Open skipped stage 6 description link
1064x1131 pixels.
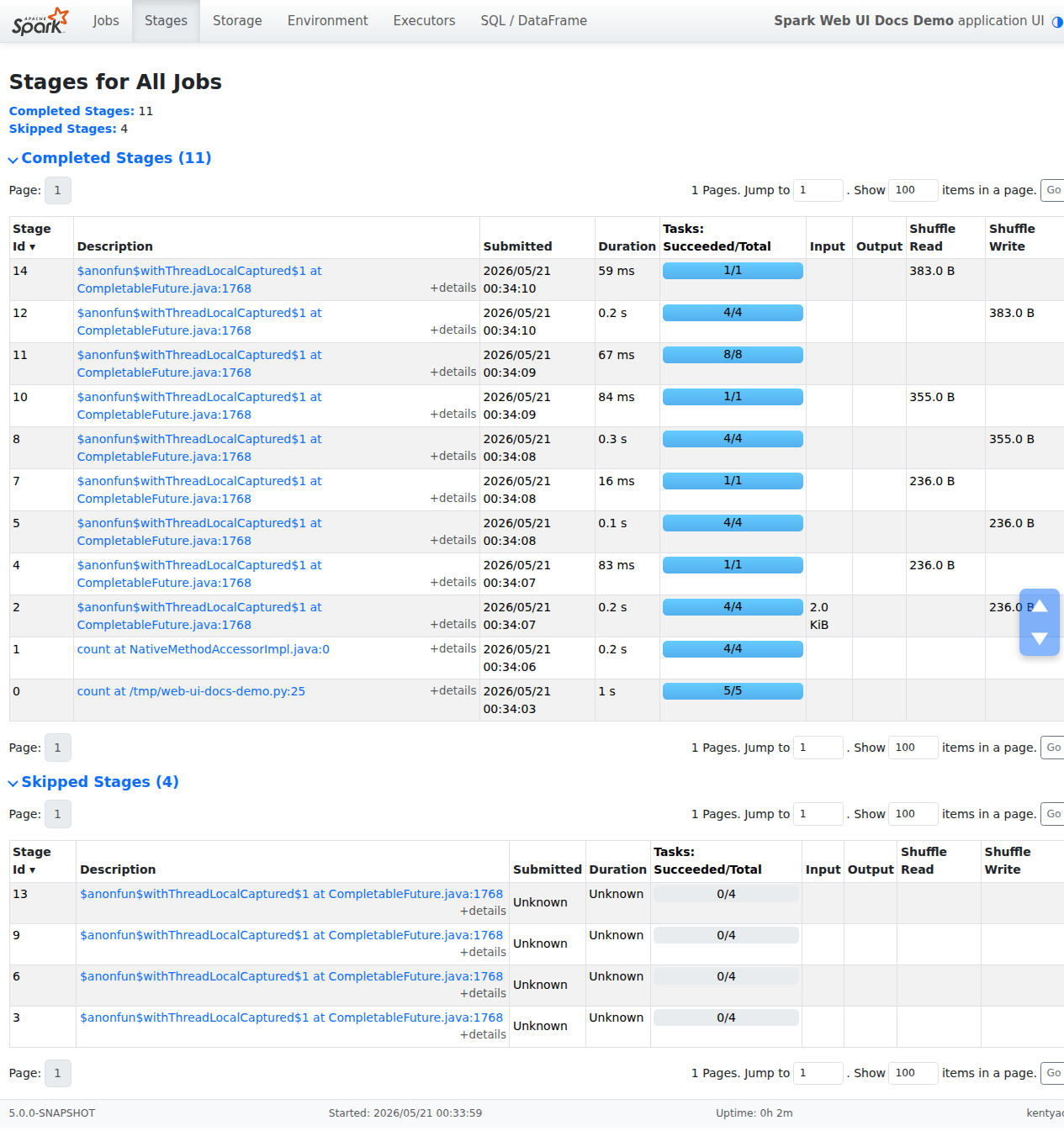(291, 976)
